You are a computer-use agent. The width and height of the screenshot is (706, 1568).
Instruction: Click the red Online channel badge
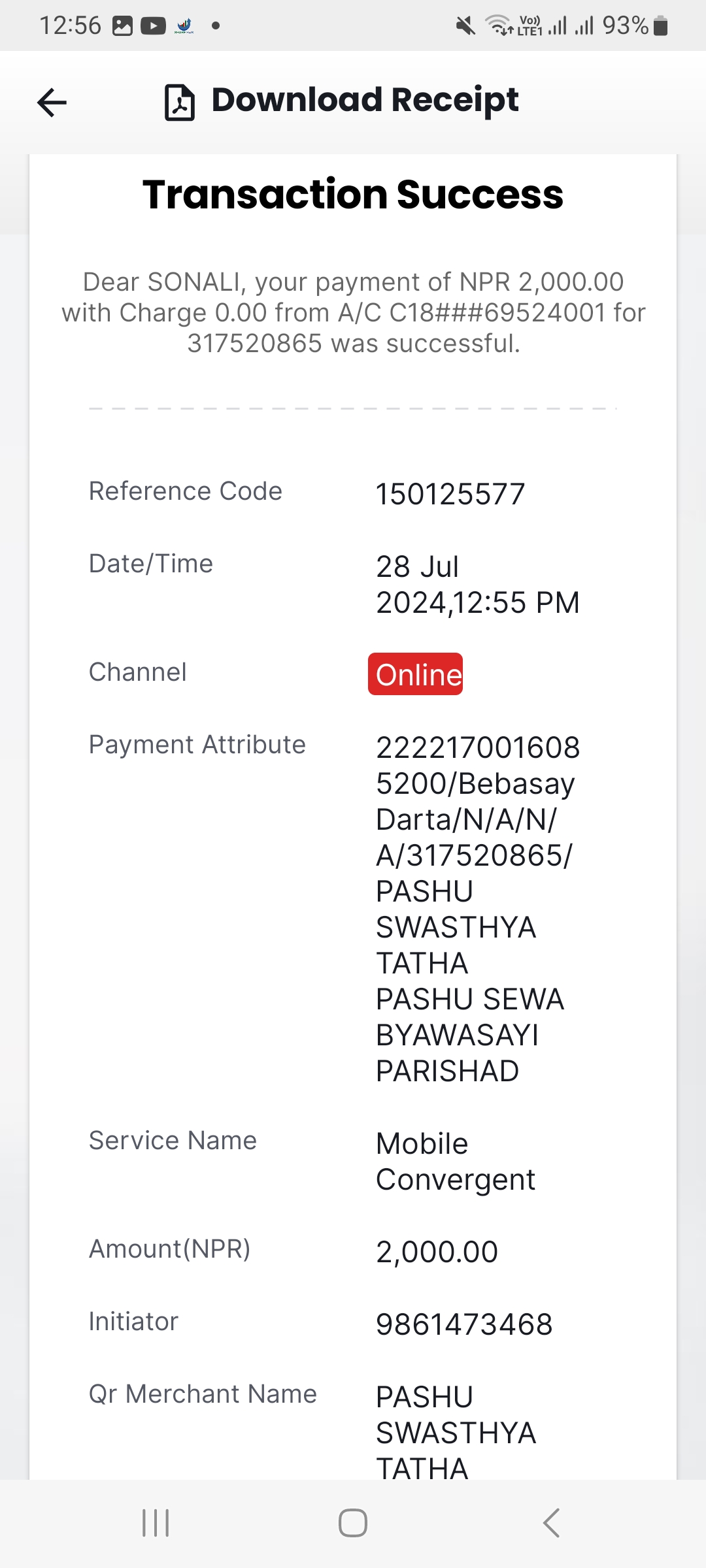coord(416,674)
